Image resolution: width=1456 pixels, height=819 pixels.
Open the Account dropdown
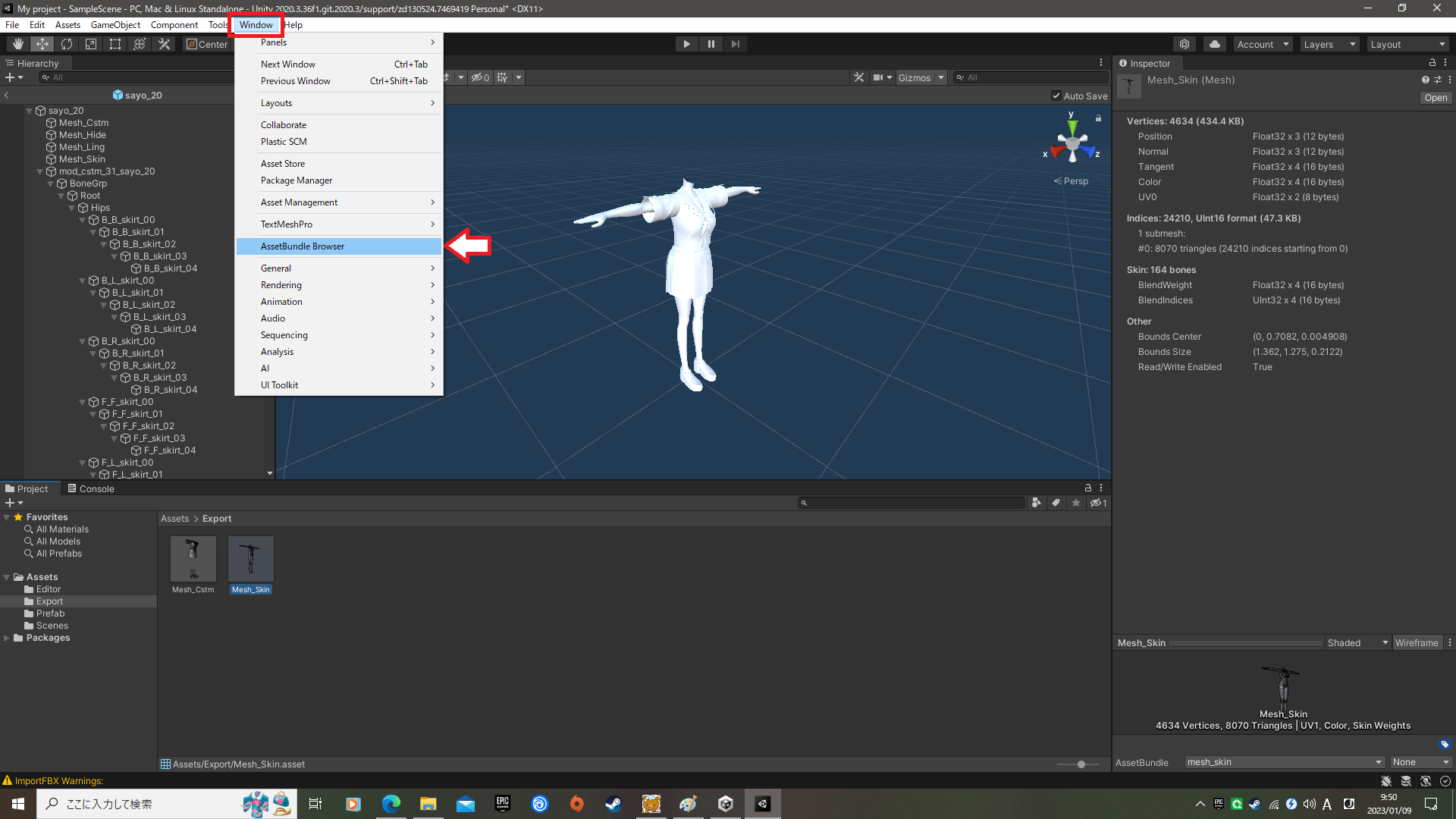tap(1263, 44)
